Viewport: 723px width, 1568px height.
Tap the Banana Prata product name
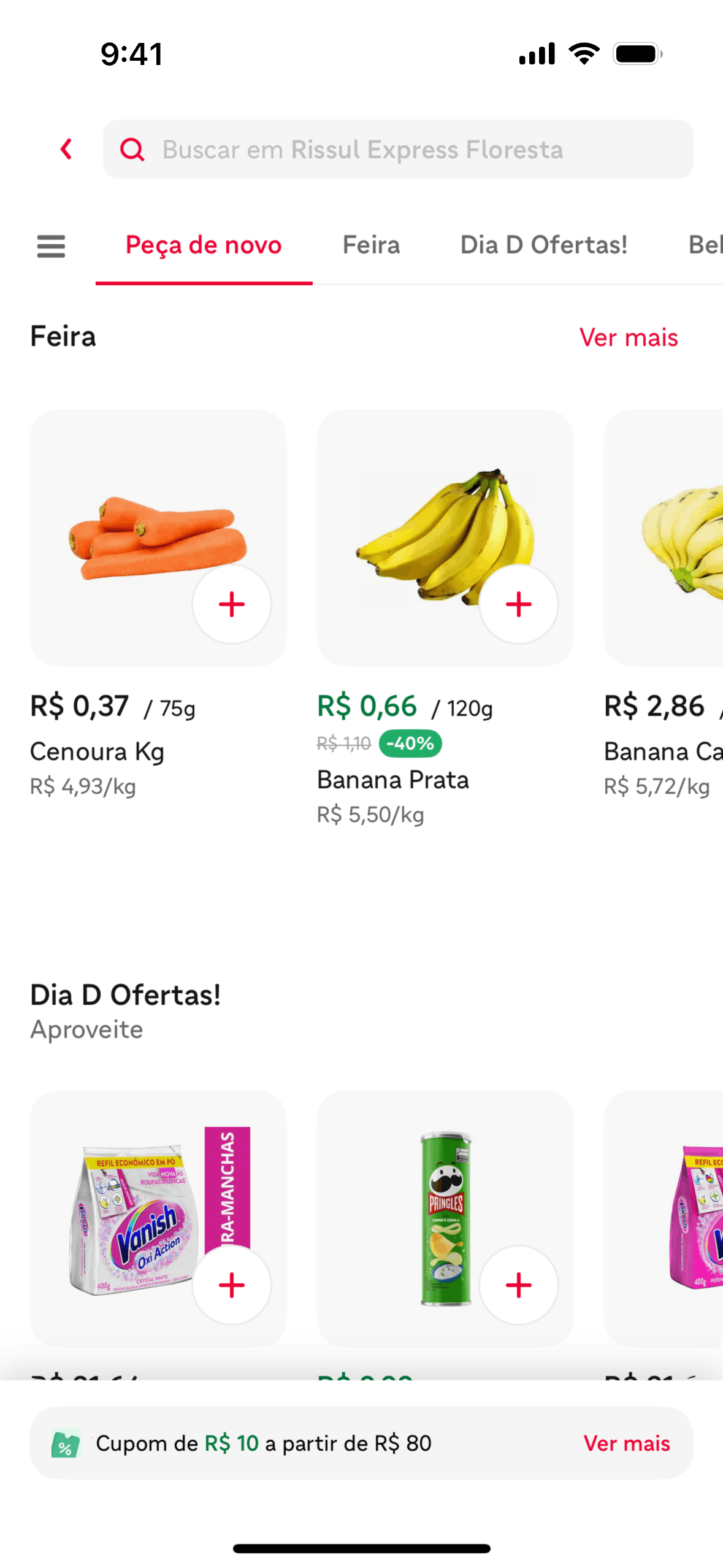click(393, 780)
